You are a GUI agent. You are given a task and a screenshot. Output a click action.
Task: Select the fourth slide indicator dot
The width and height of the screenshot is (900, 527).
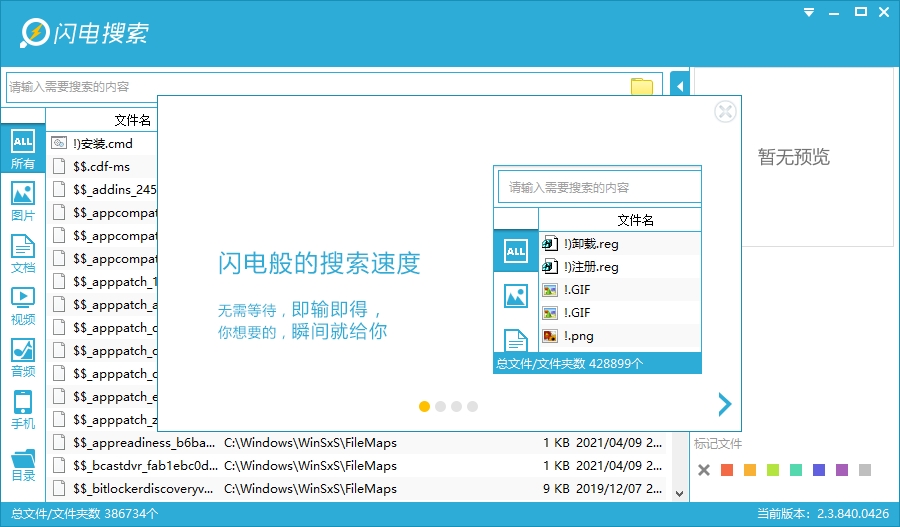click(472, 406)
